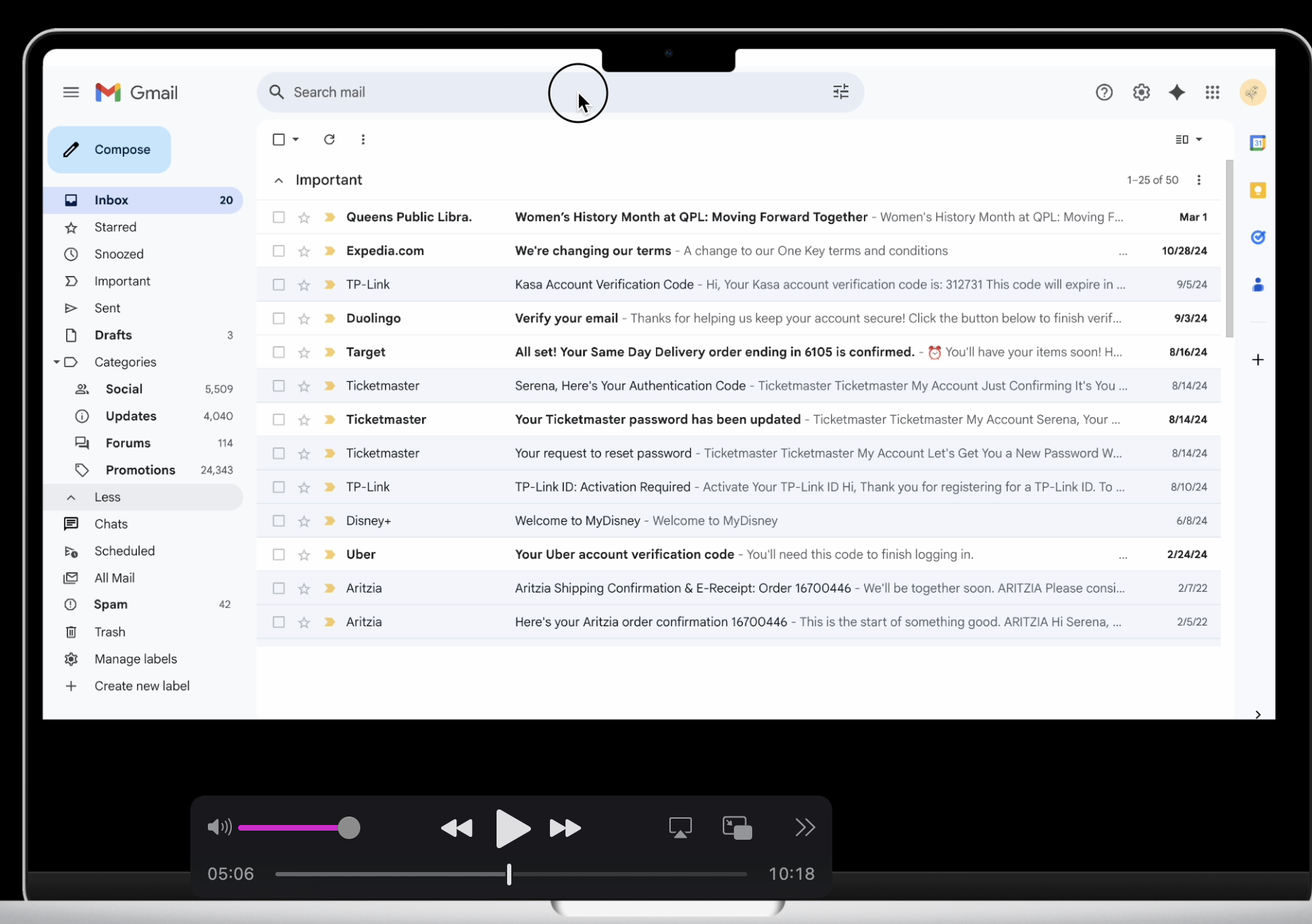Open the Inbox folder
Viewport: 1312px width, 924px height.
tap(143, 200)
